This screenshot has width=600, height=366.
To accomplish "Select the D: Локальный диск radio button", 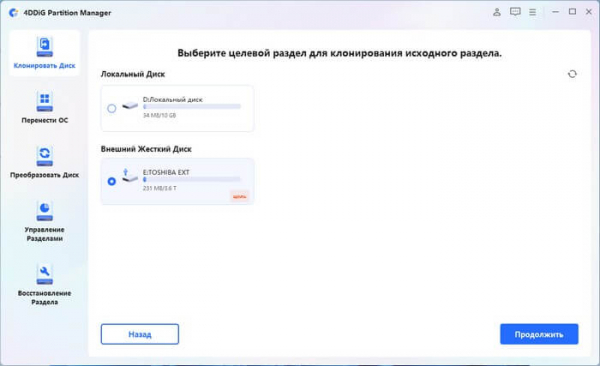I will tap(112, 108).
